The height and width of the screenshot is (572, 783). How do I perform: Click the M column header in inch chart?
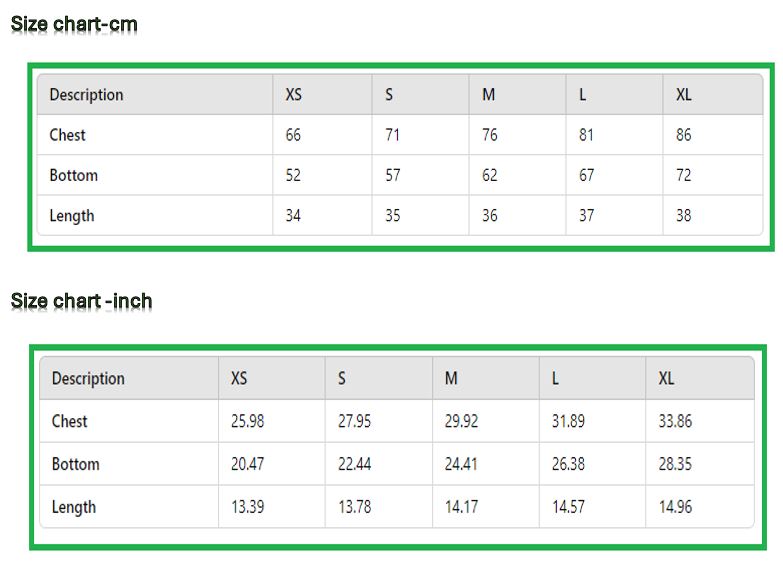451,378
